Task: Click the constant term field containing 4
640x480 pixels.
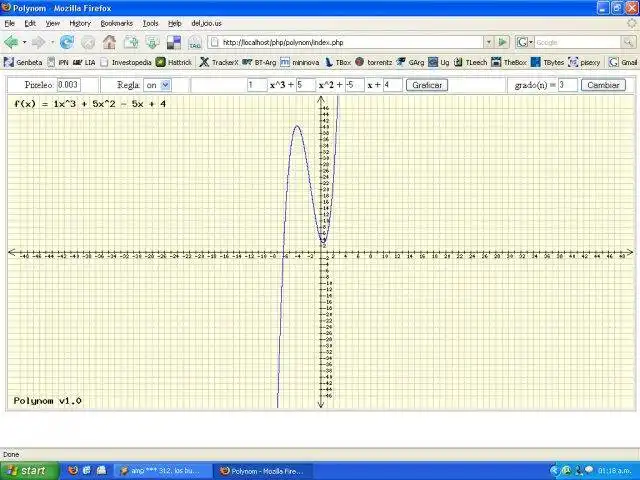Action: pyautogui.click(x=392, y=85)
